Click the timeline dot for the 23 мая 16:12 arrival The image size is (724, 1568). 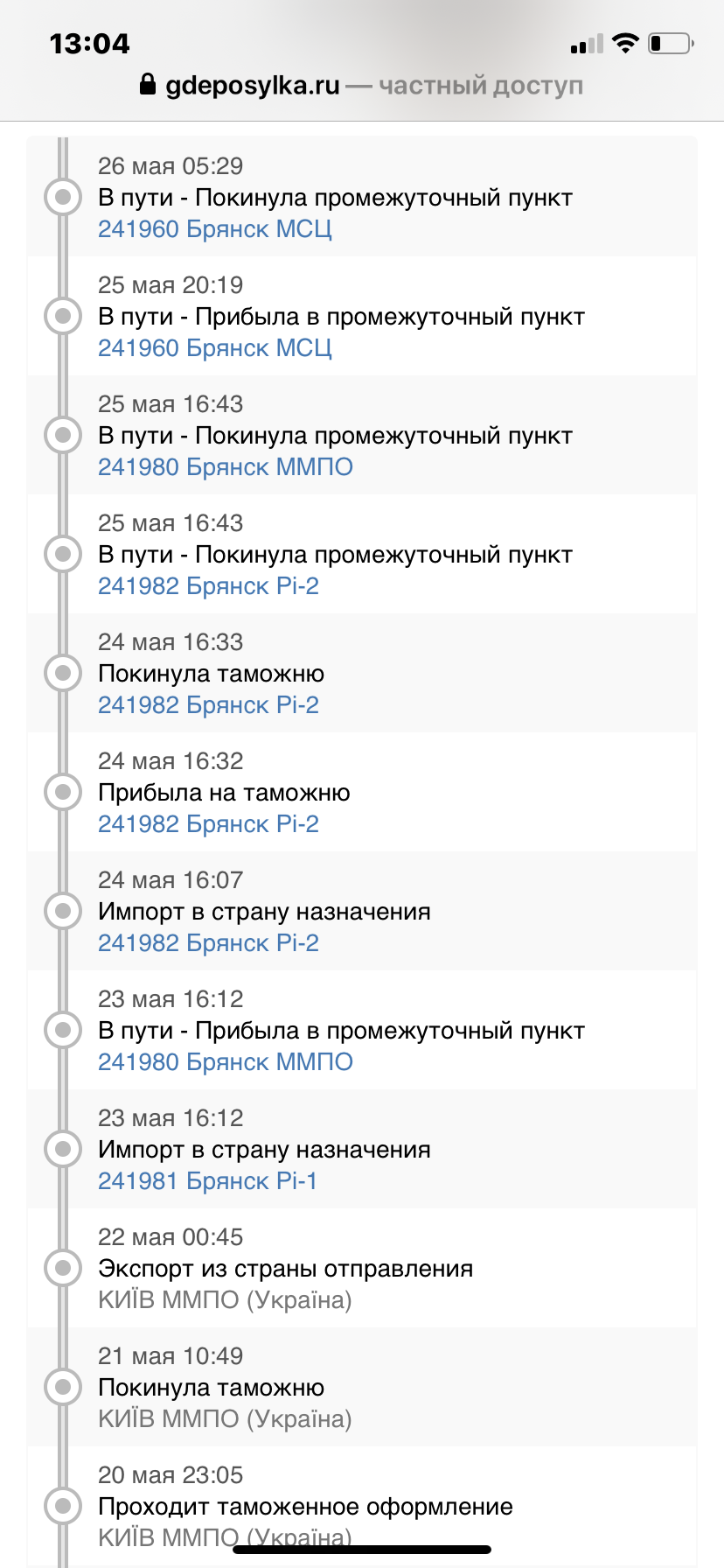click(62, 1030)
